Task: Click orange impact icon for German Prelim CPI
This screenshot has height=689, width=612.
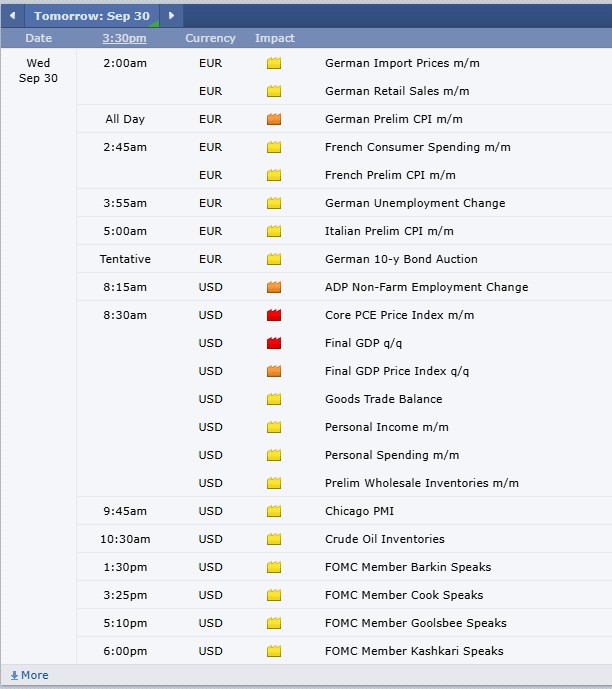Action: pyautogui.click(x=274, y=119)
